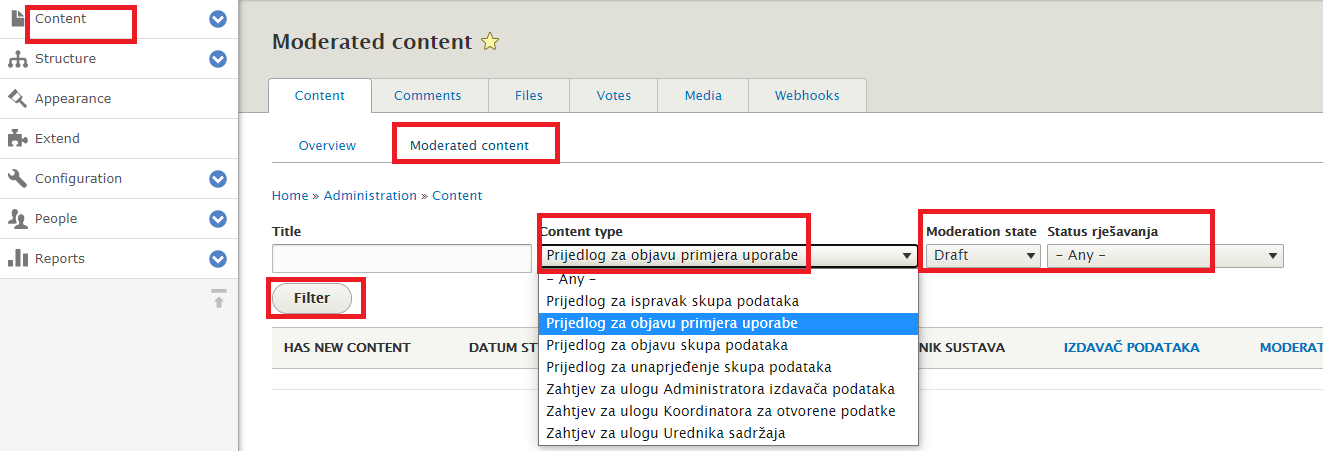Open the Moderation state dropdown

pyautogui.click(x=984, y=256)
